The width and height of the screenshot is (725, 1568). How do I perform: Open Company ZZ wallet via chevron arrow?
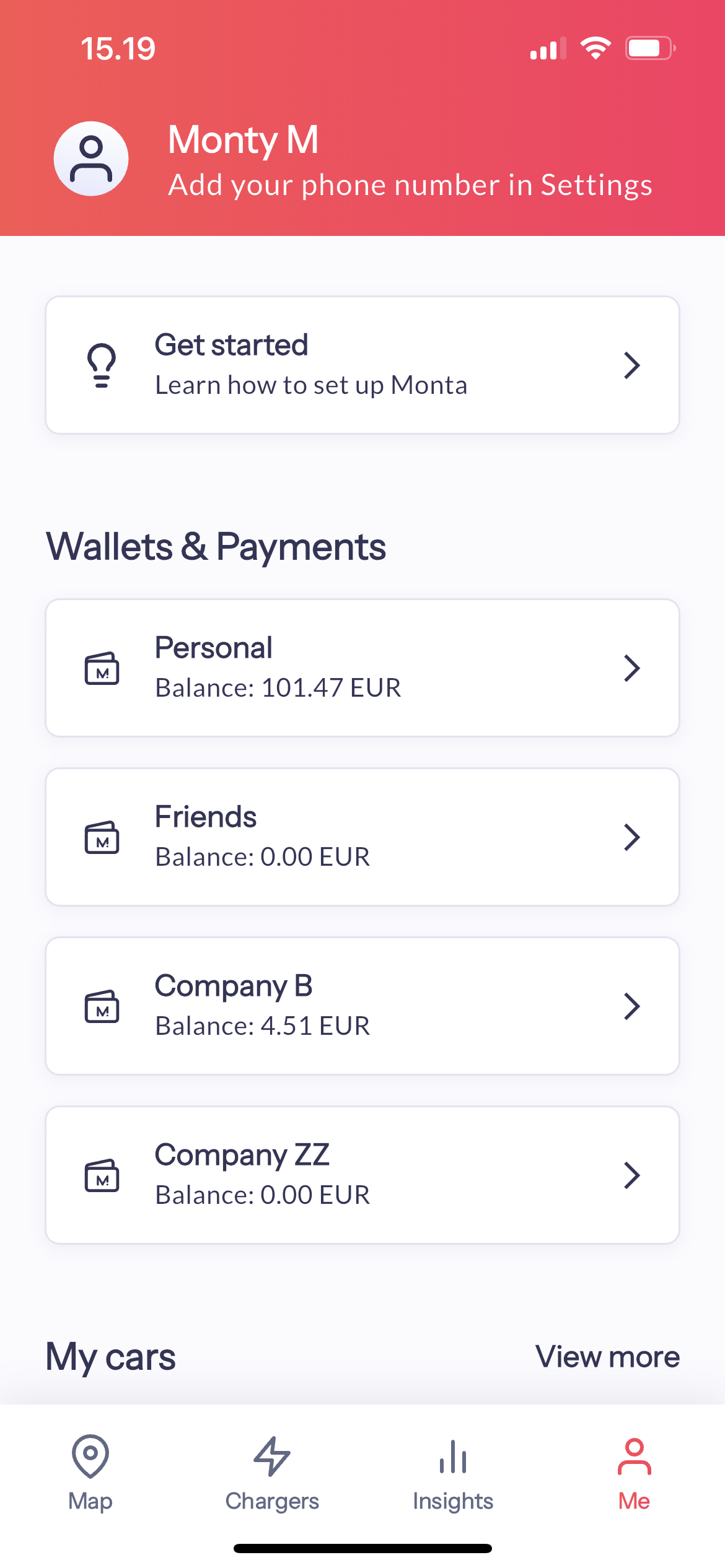click(631, 1175)
